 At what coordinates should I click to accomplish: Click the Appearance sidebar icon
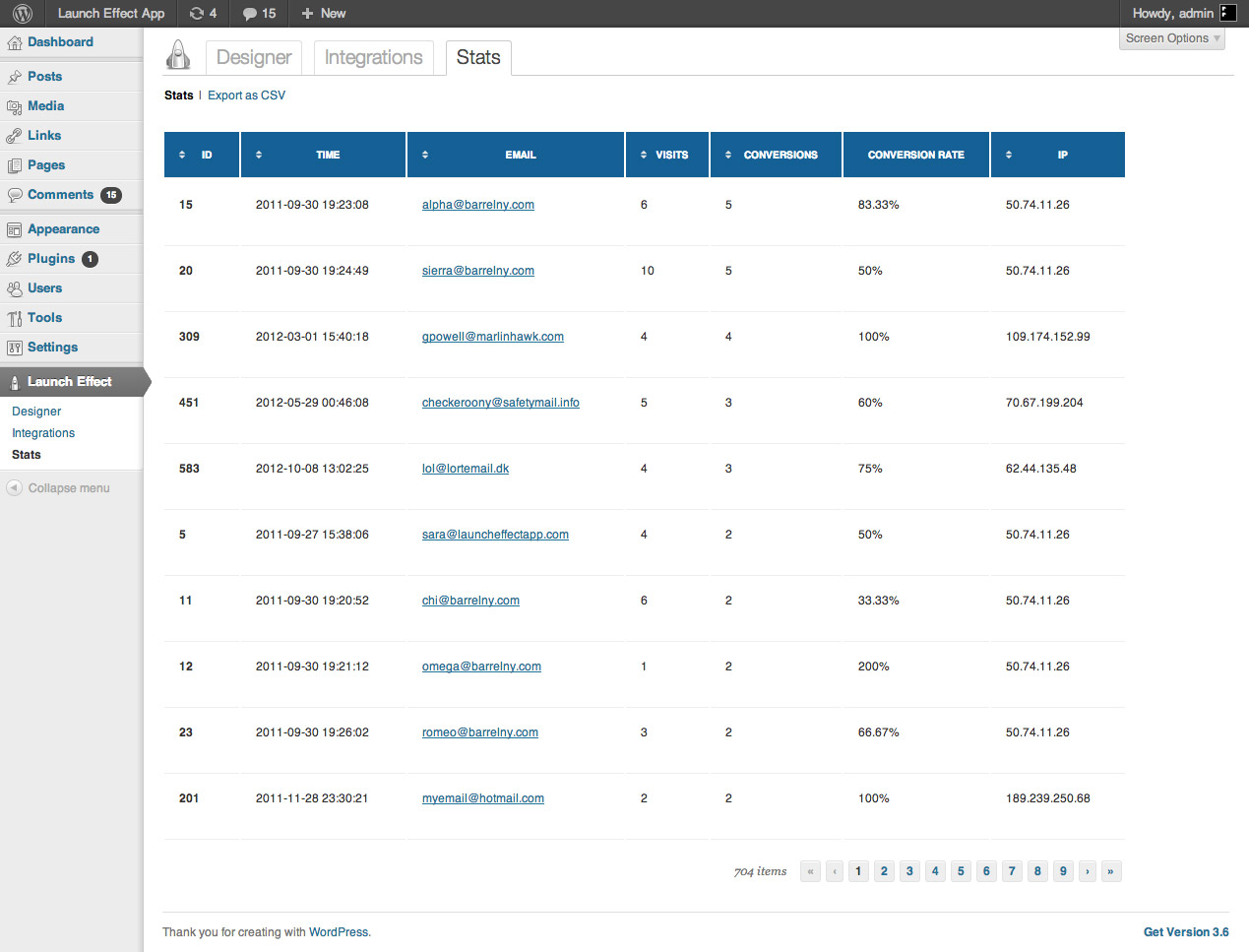point(14,229)
